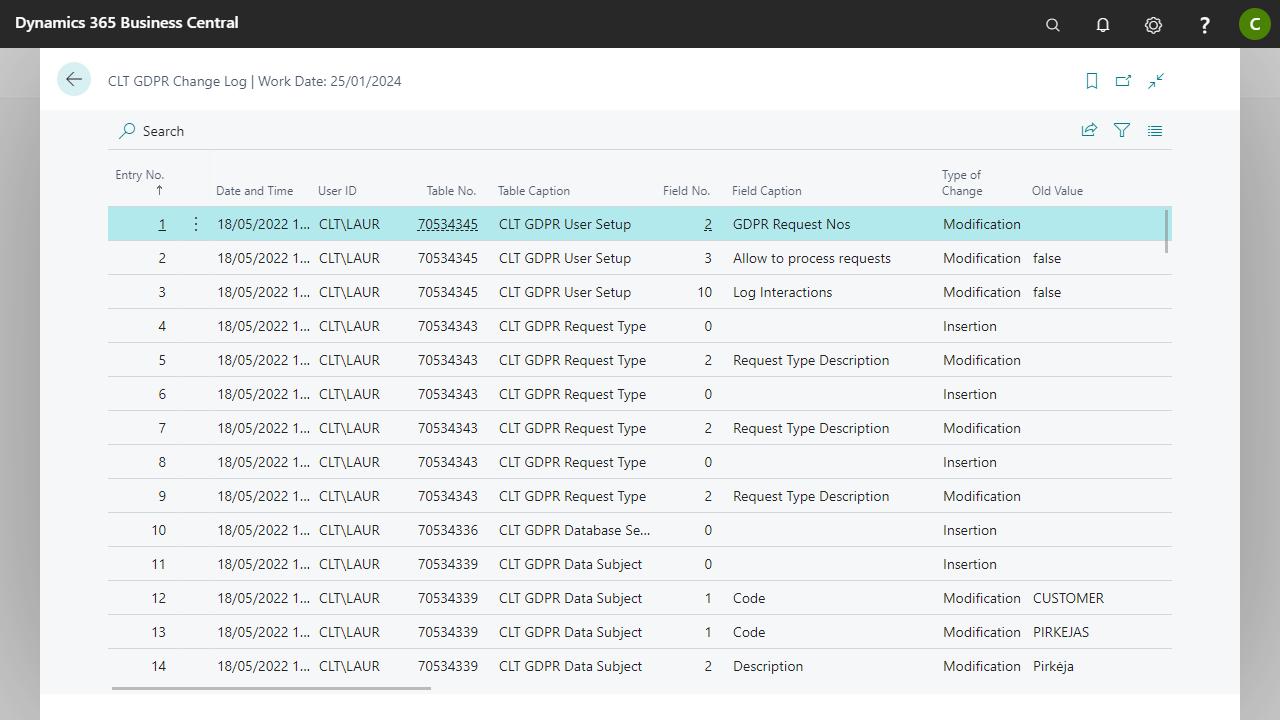Screen dimensions: 1280x720
Task: Sort by the Entry No. column header
Action: (x=140, y=175)
